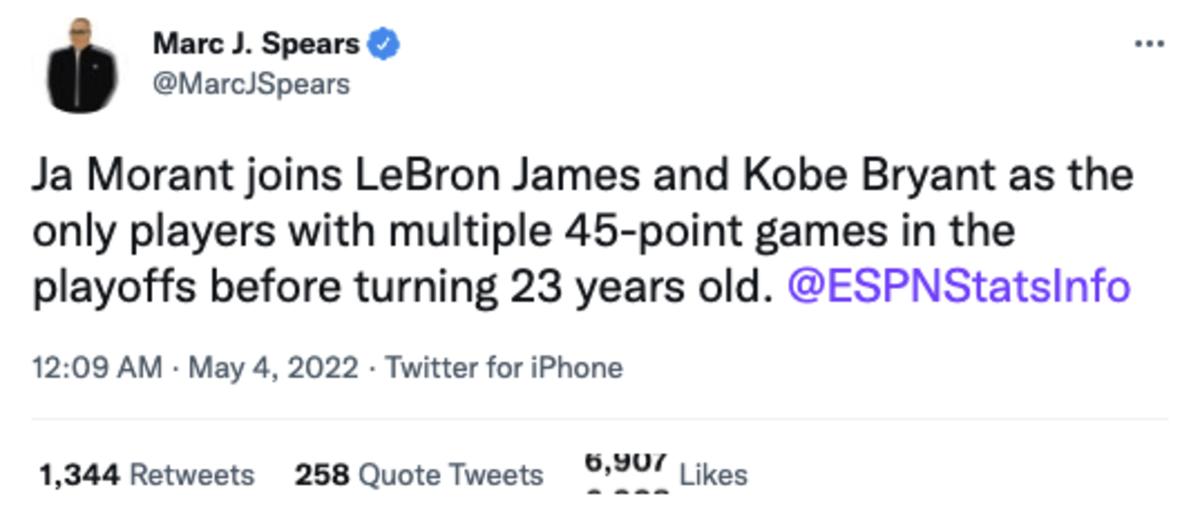Click the Marc J. Spears display name
Screen dimensions: 1200x523
tap(256, 44)
